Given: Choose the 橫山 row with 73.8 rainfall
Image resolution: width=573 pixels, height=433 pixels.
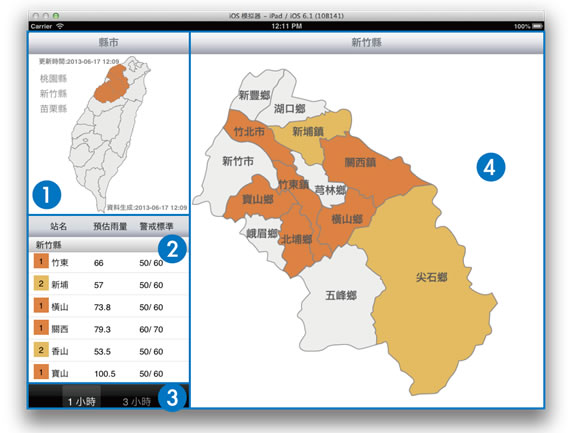Looking at the screenshot, I should 109,307.
